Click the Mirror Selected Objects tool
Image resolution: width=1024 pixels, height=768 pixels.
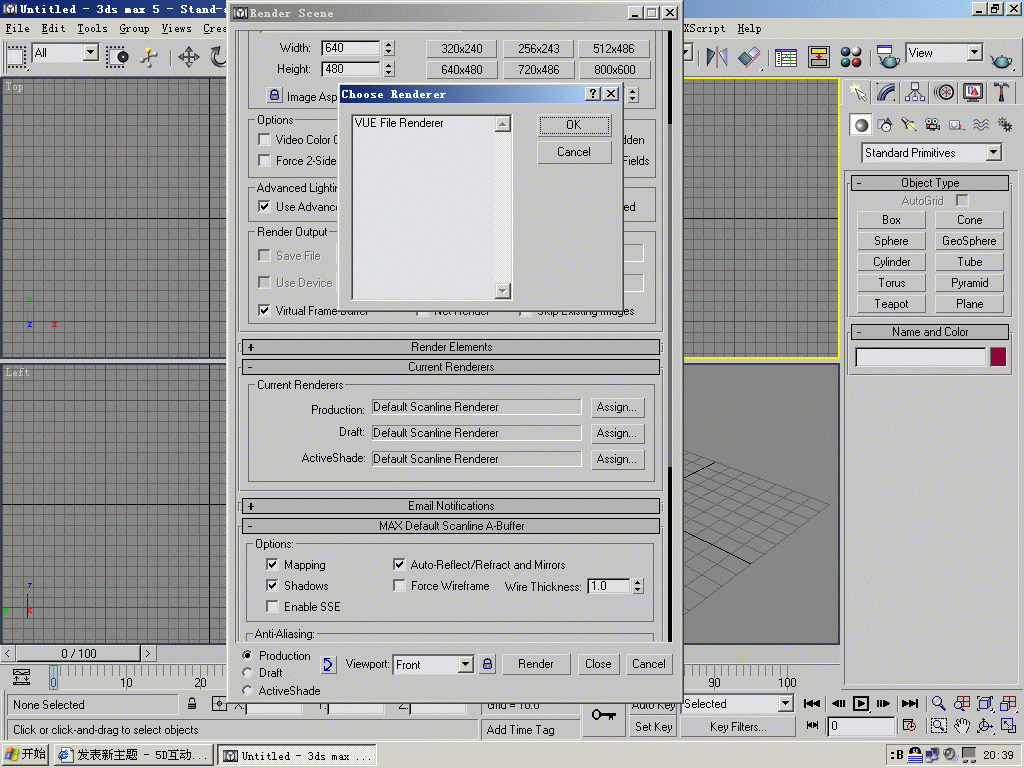coord(716,57)
